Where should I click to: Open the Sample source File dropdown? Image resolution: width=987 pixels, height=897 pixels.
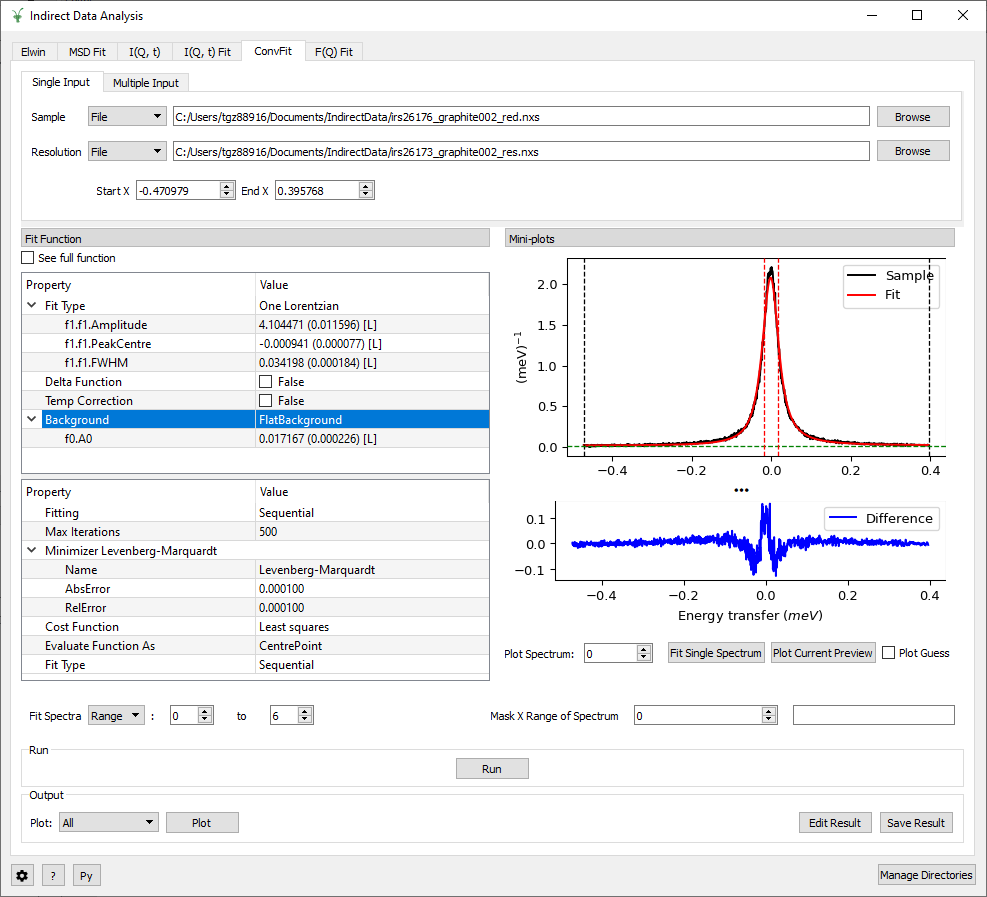pyautogui.click(x=127, y=117)
